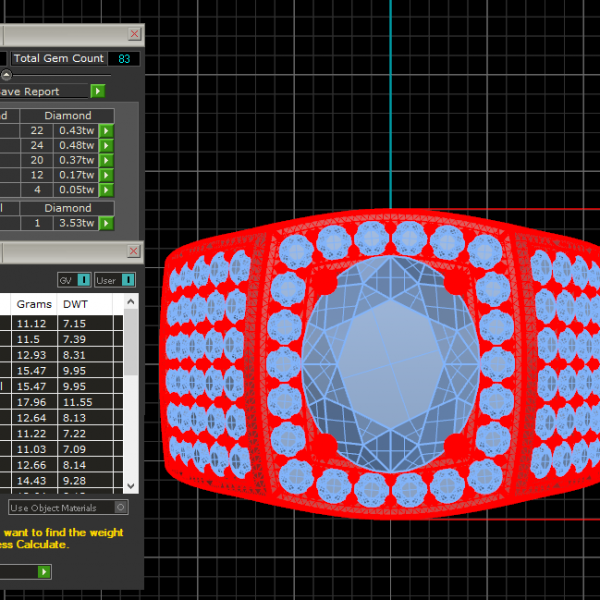
Task: Click green arrow for 3.53tw diamond row
Action: pos(106,223)
